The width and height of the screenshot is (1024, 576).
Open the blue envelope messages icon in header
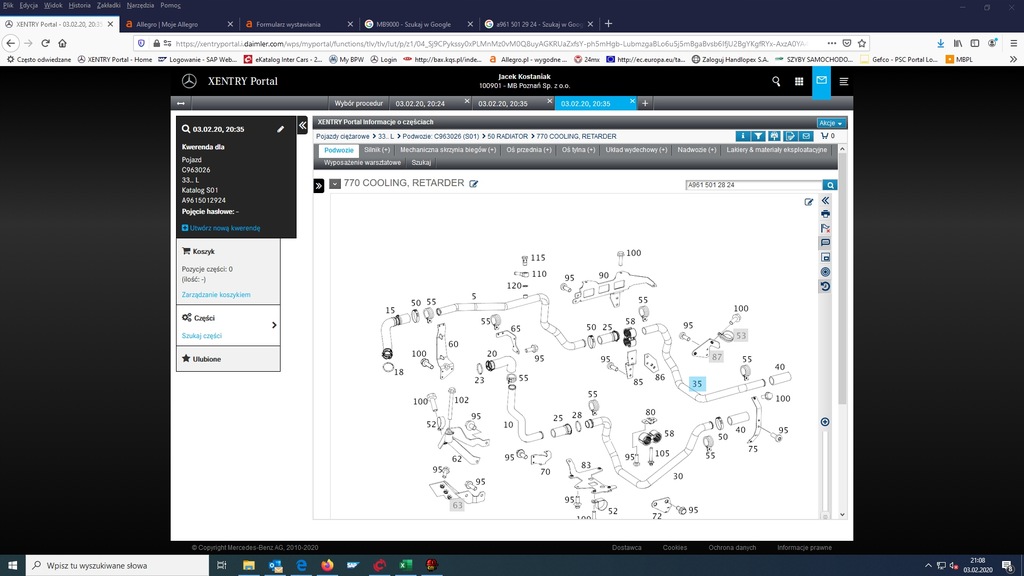[x=821, y=82]
